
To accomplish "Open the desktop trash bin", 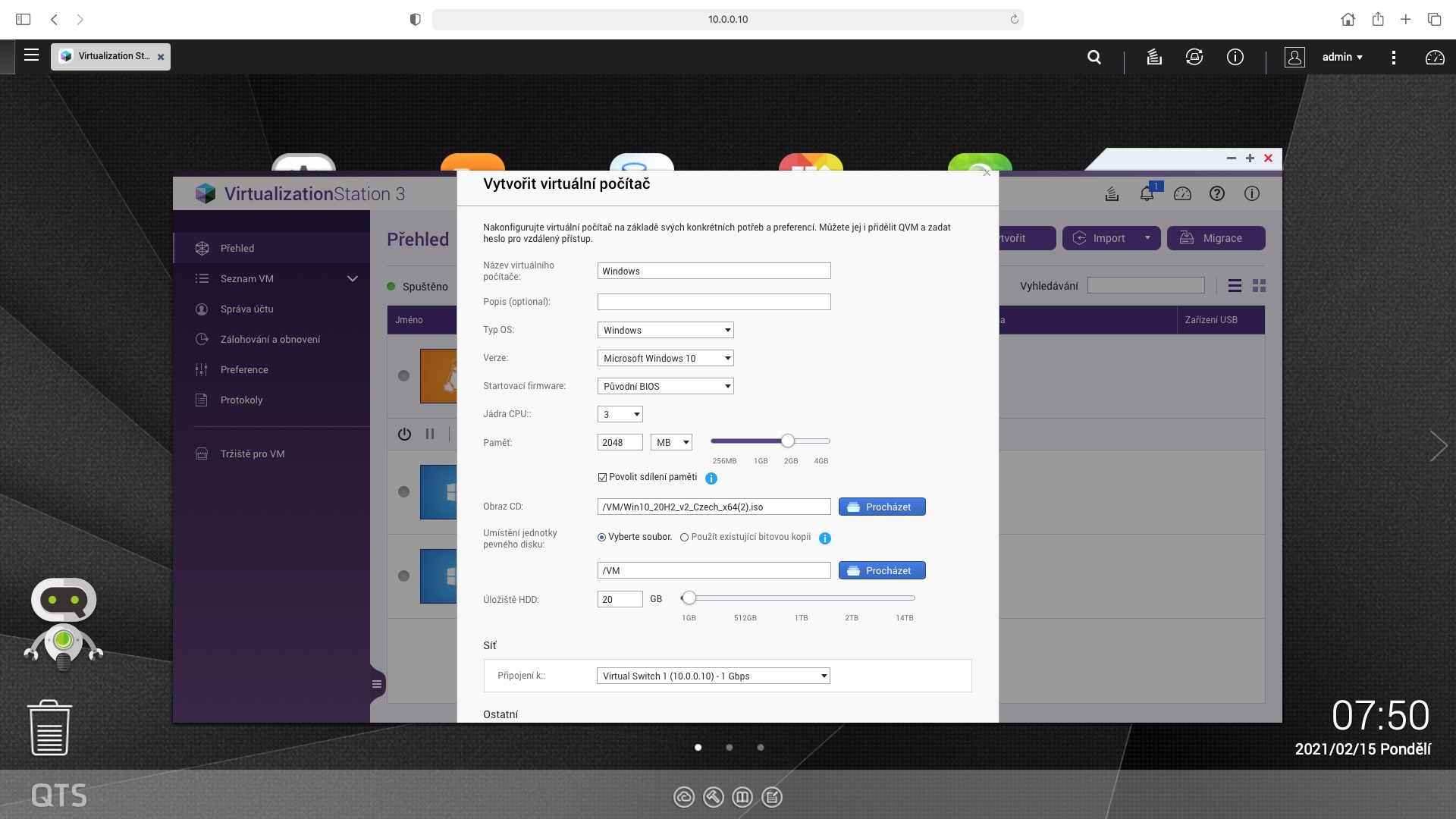I will [x=50, y=728].
